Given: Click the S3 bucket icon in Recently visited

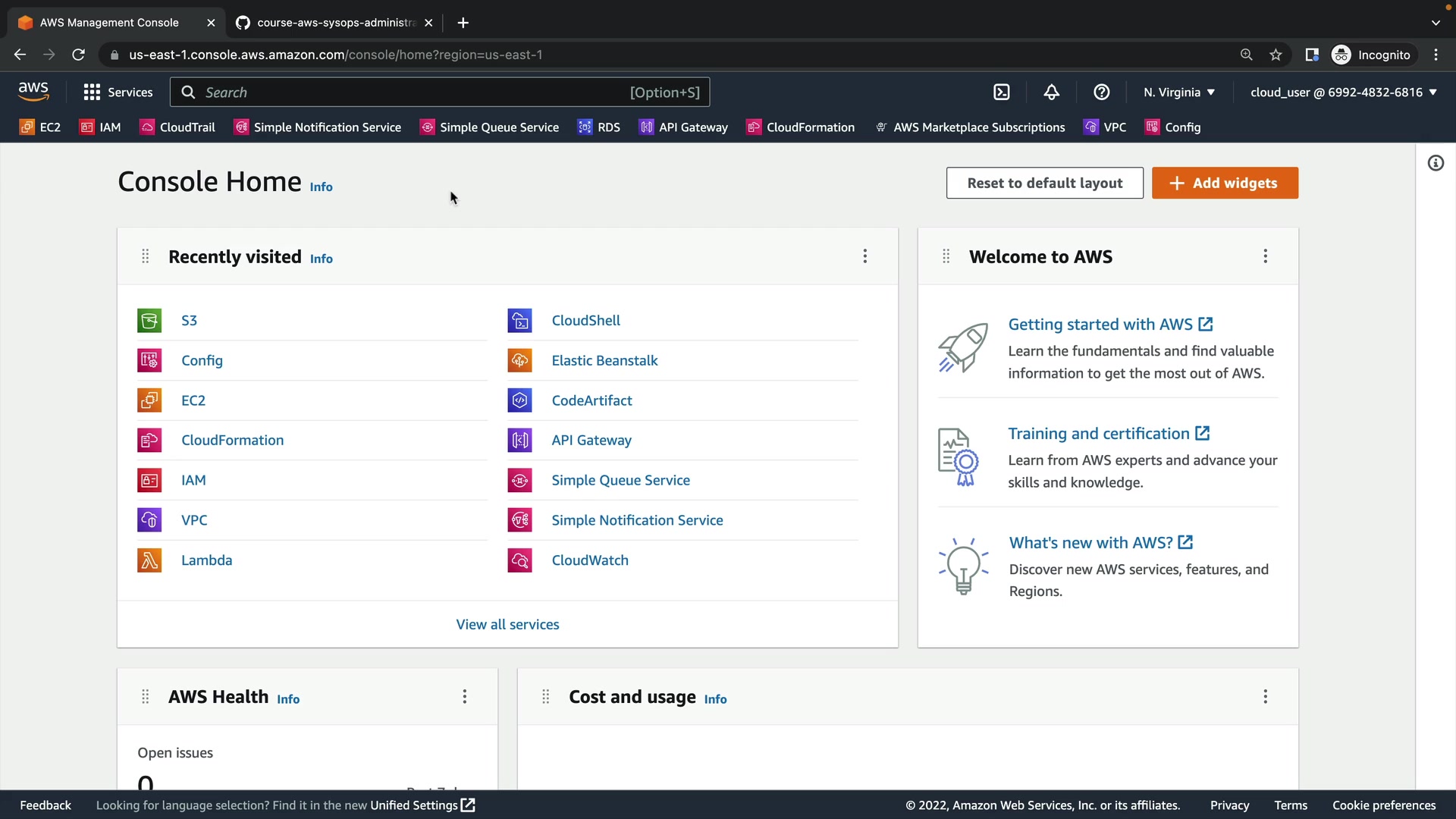Looking at the screenshot, I should pos(149,321).
